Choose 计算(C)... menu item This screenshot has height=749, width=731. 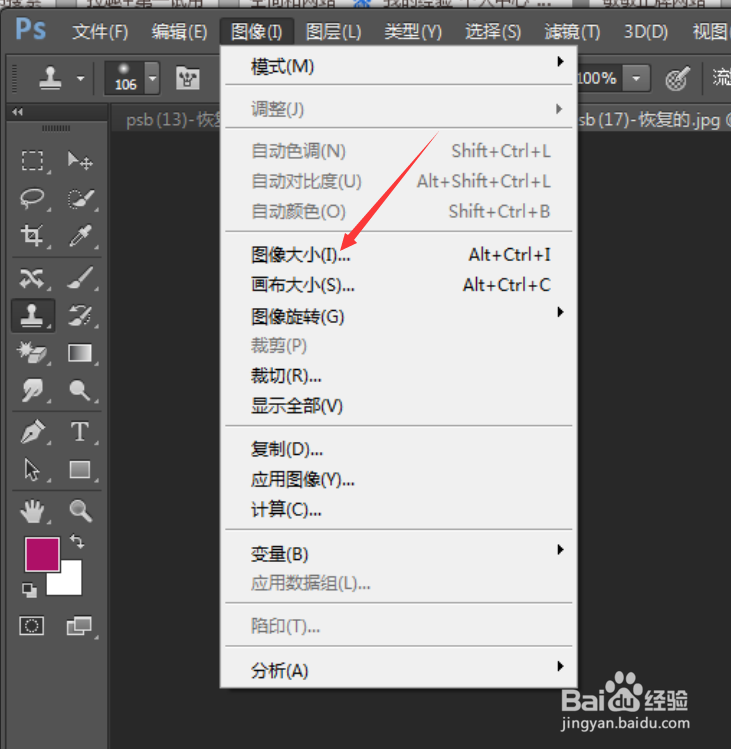(398, 510)
